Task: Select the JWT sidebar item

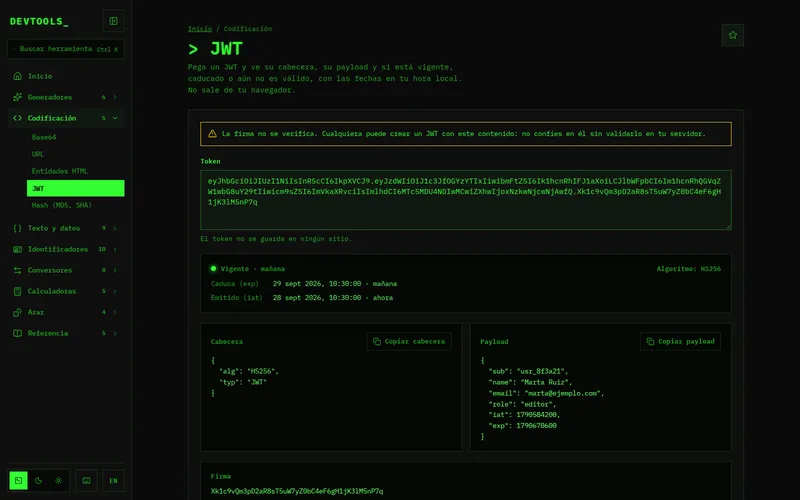Action: point(76,188)
